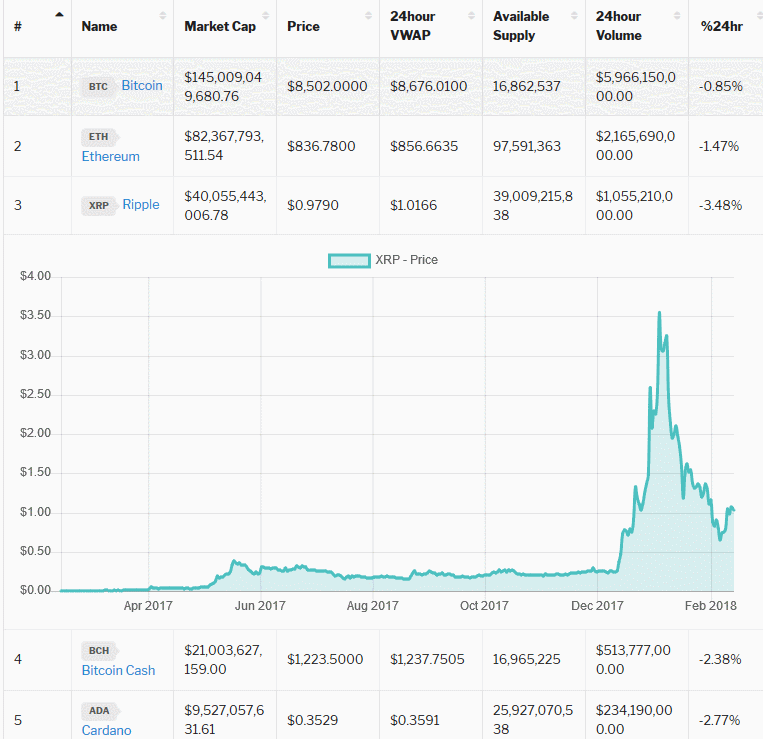Select Ethereum price $836.7800 cell
The image size is (763, 739).
click(x=322, y=146)
